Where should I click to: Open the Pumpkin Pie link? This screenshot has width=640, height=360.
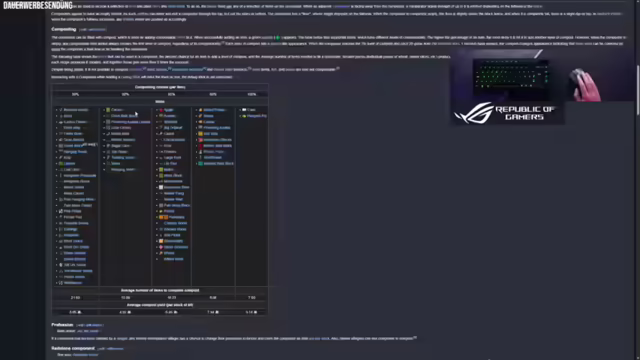[x=257, y=116]
